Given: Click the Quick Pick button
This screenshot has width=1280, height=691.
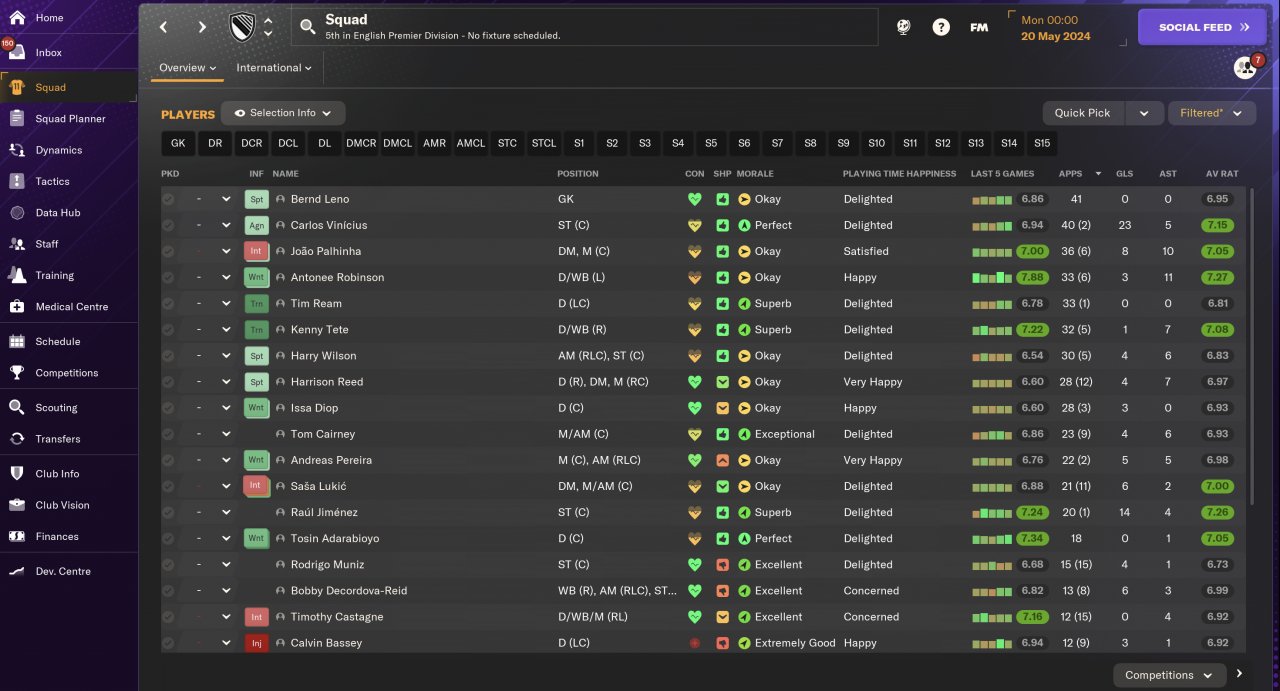Looking at the screenshot, I should (x=1083, y=113).
